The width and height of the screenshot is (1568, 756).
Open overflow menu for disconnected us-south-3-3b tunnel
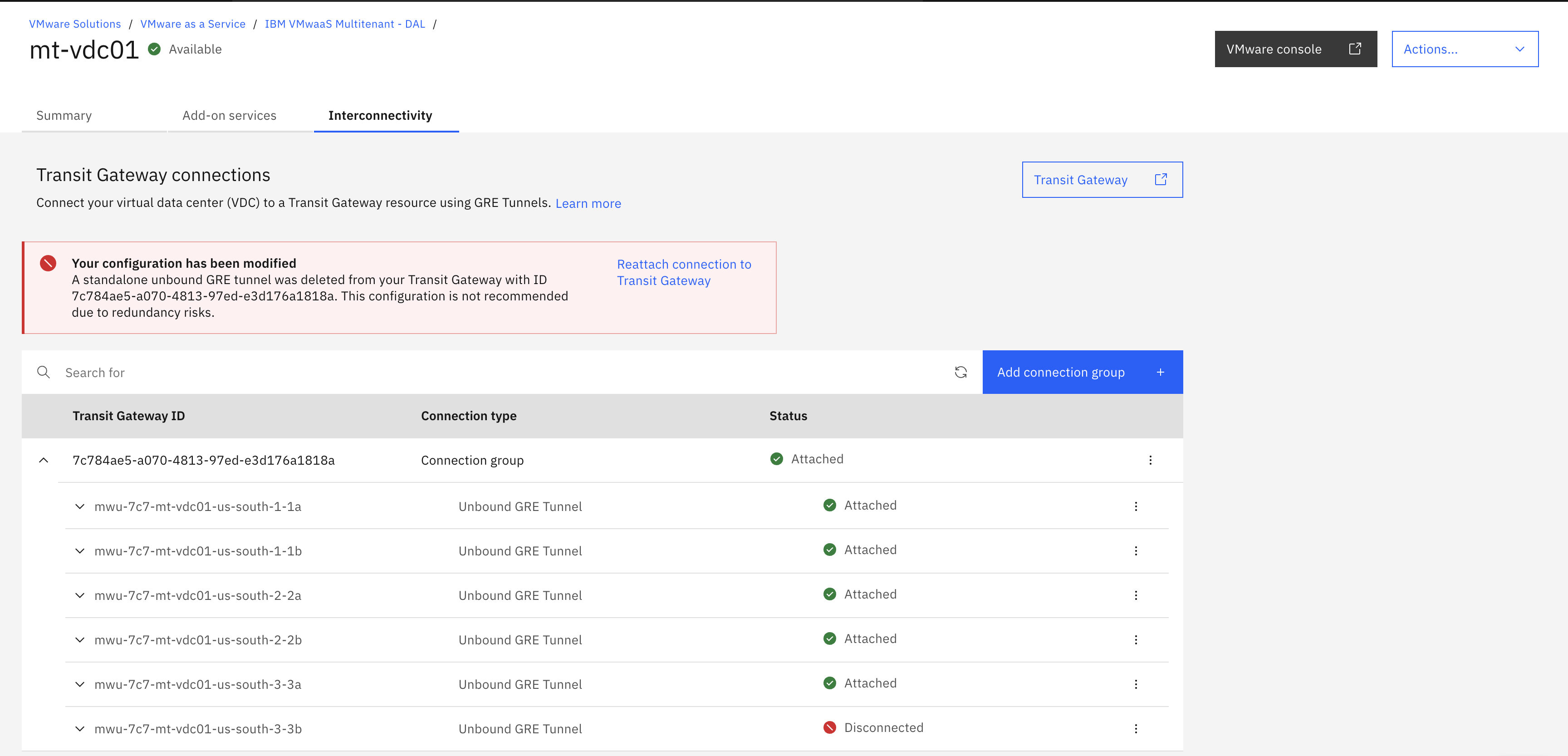pyautogui.click(x=1135, y=729)
